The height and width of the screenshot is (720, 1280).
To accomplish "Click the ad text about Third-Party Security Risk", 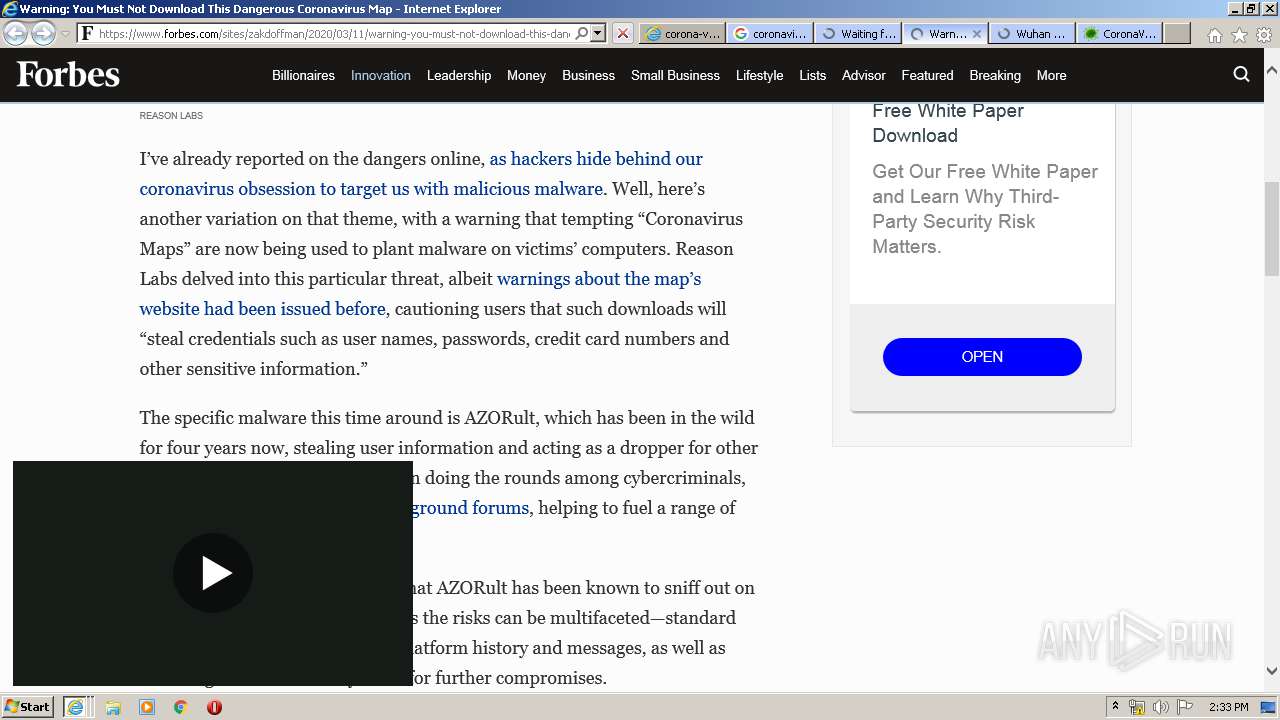I will 985,209.
